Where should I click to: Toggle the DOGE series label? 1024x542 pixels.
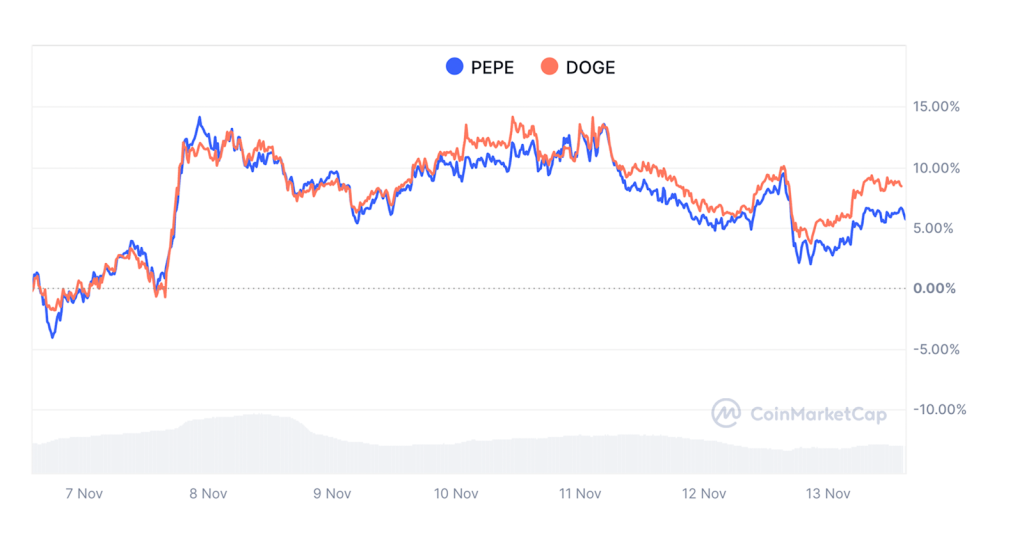coord(590,68)
